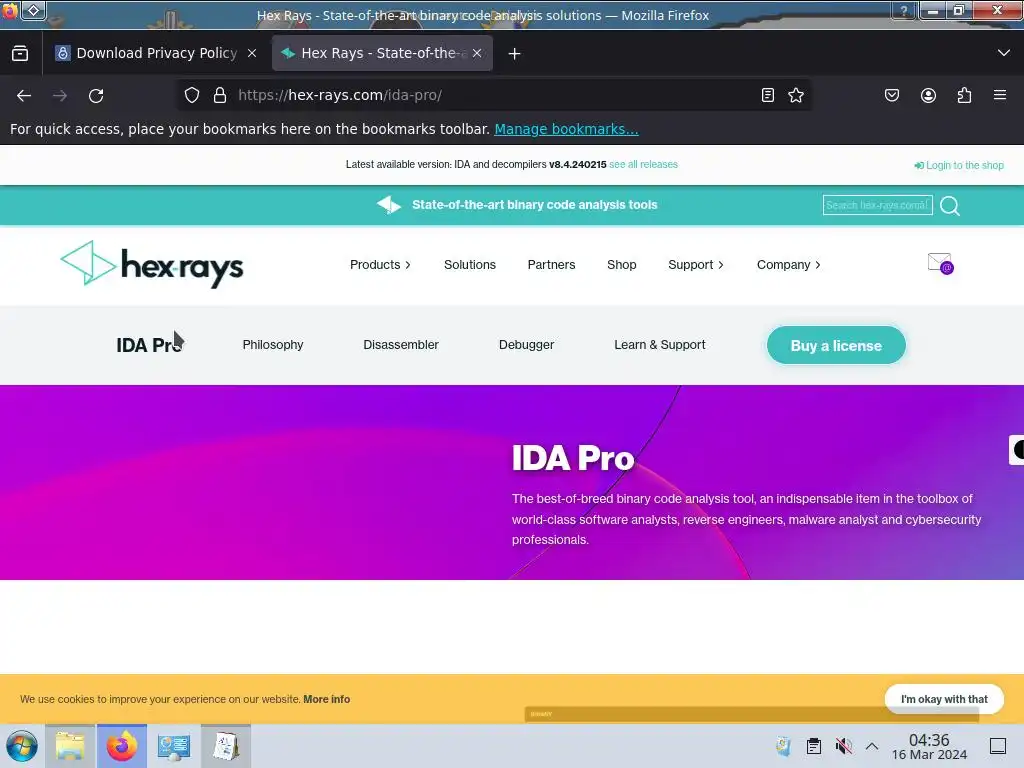1024x768 pixels.
Task: Unmute the volume tray icon
Action: coord(843,746)
